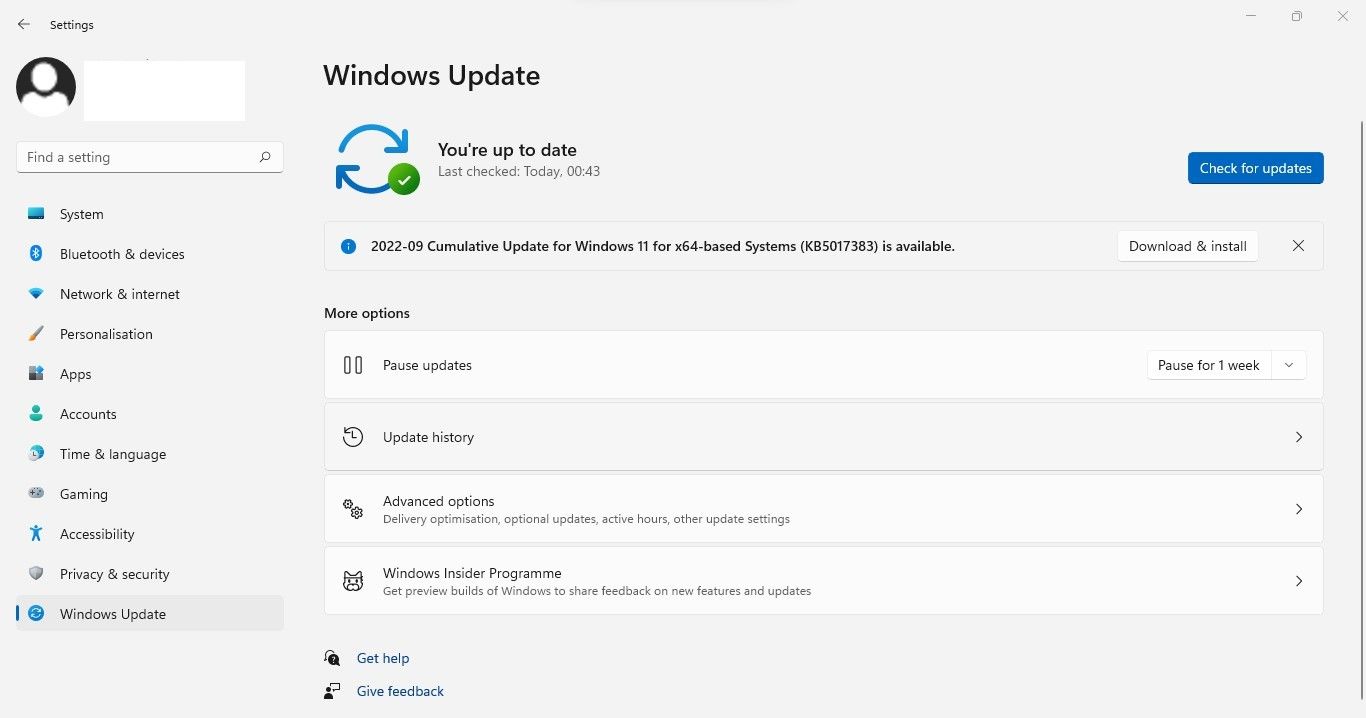Select Personalisation in sidebar
The height and width of the screenshot is (718, 1366).
coord(150,334)
